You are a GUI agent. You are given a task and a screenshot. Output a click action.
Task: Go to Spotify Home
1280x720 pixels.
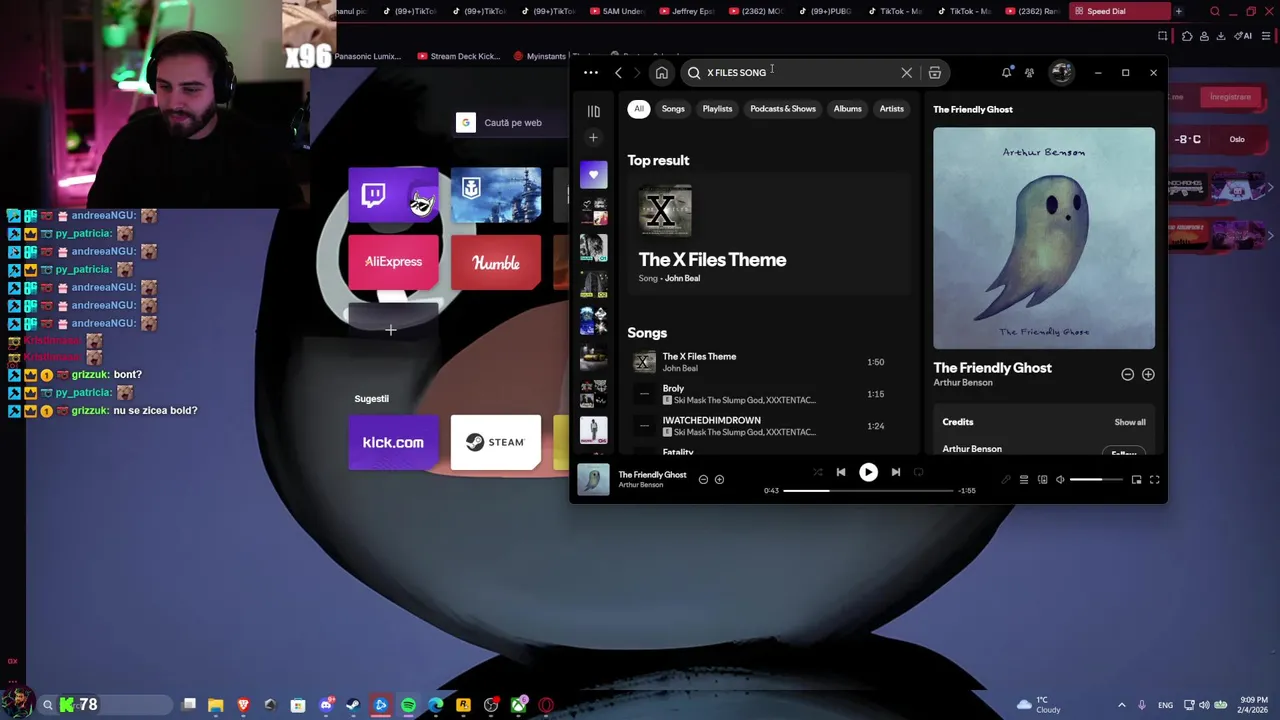(661, 72)
